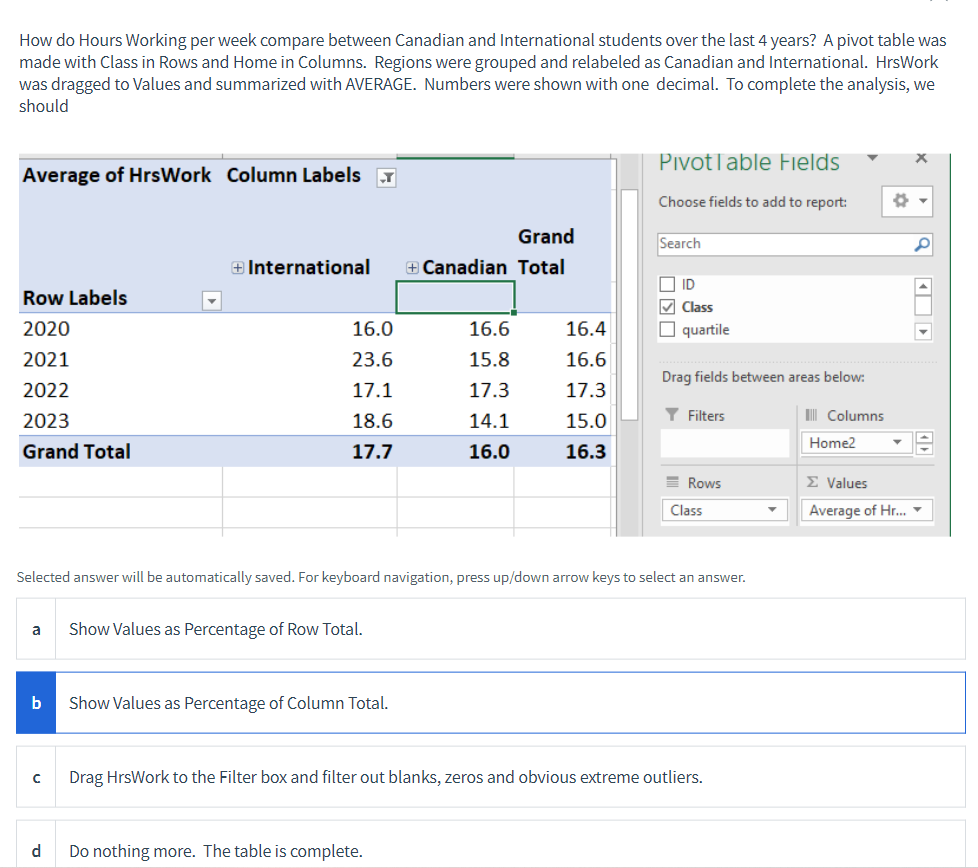Click the Grand Total value 16.3
The width and height of the screenshot is (978, 868).
586,451
